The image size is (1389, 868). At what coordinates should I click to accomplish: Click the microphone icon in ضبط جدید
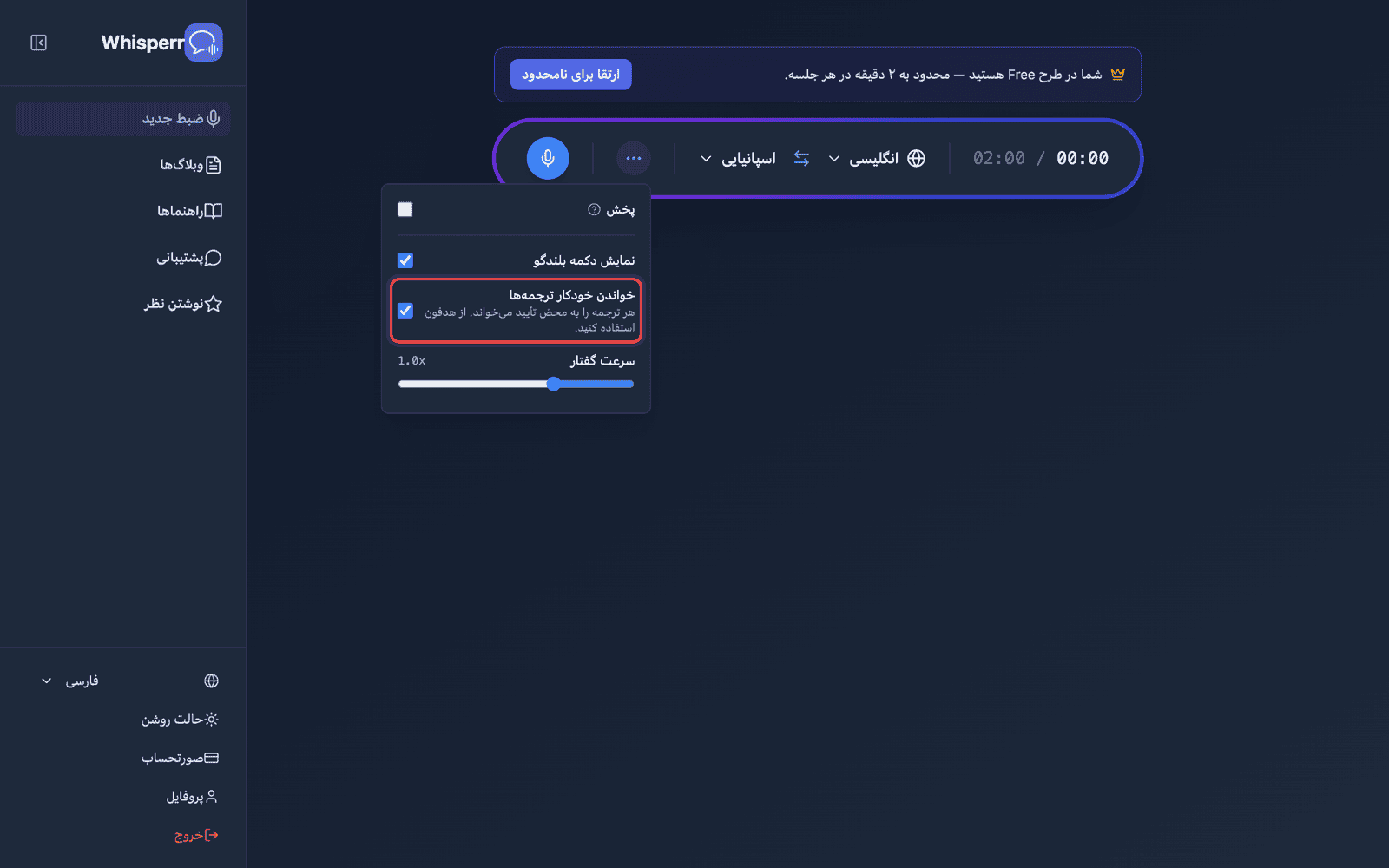[214, 118]
